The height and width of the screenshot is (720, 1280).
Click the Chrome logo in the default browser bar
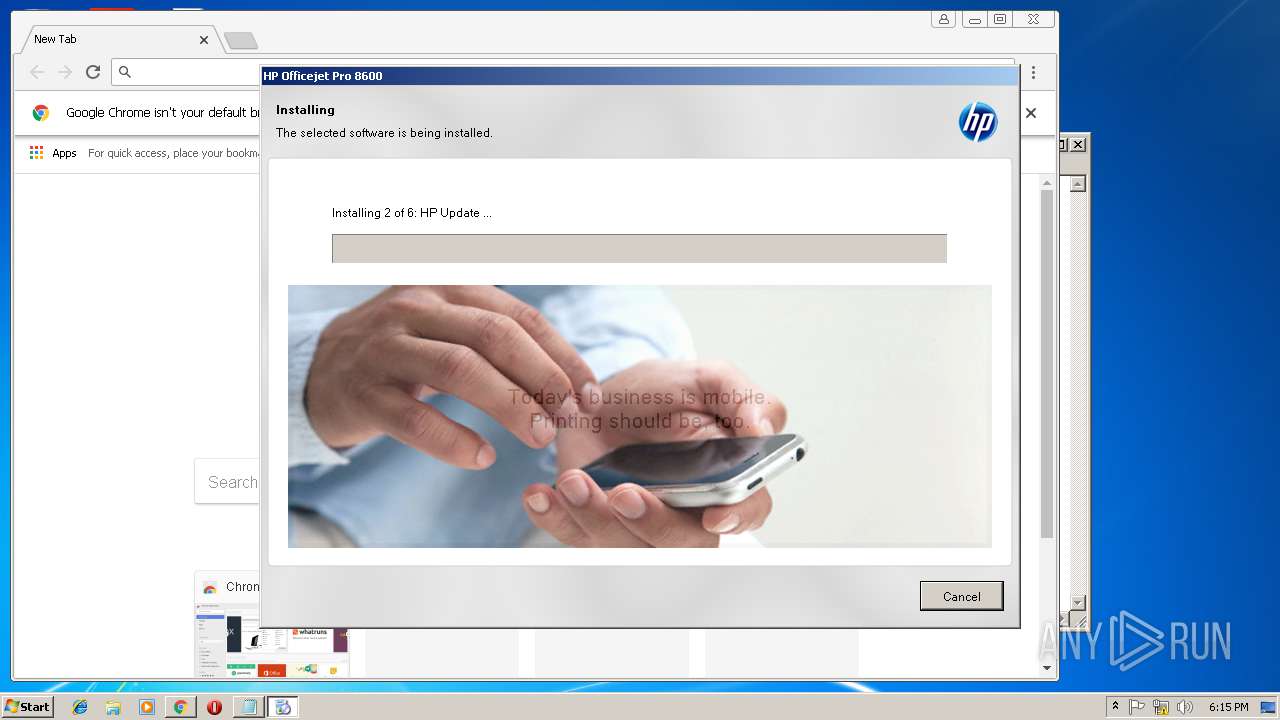[41, 113]
